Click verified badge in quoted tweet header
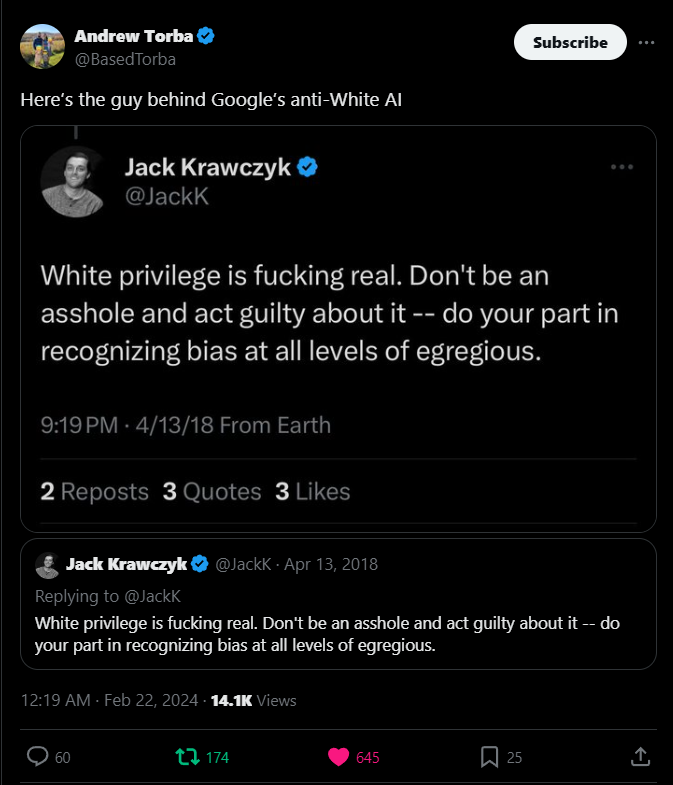Screen dimensions: 673x785 point(200,564)
